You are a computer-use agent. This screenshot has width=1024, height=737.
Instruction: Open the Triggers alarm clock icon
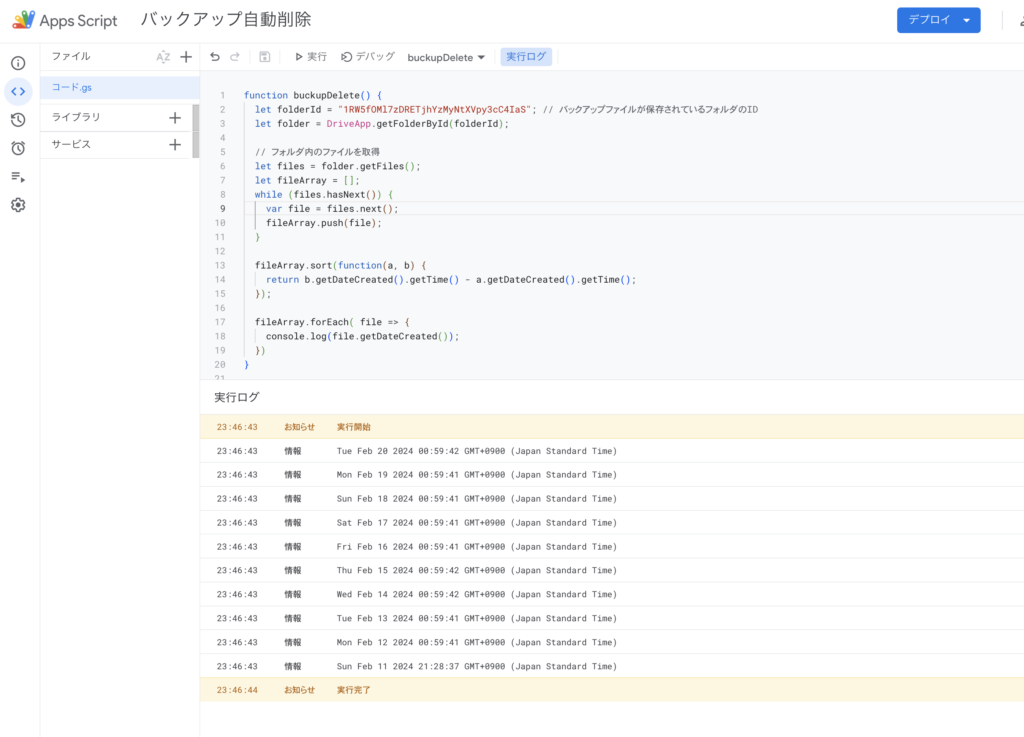18,148
